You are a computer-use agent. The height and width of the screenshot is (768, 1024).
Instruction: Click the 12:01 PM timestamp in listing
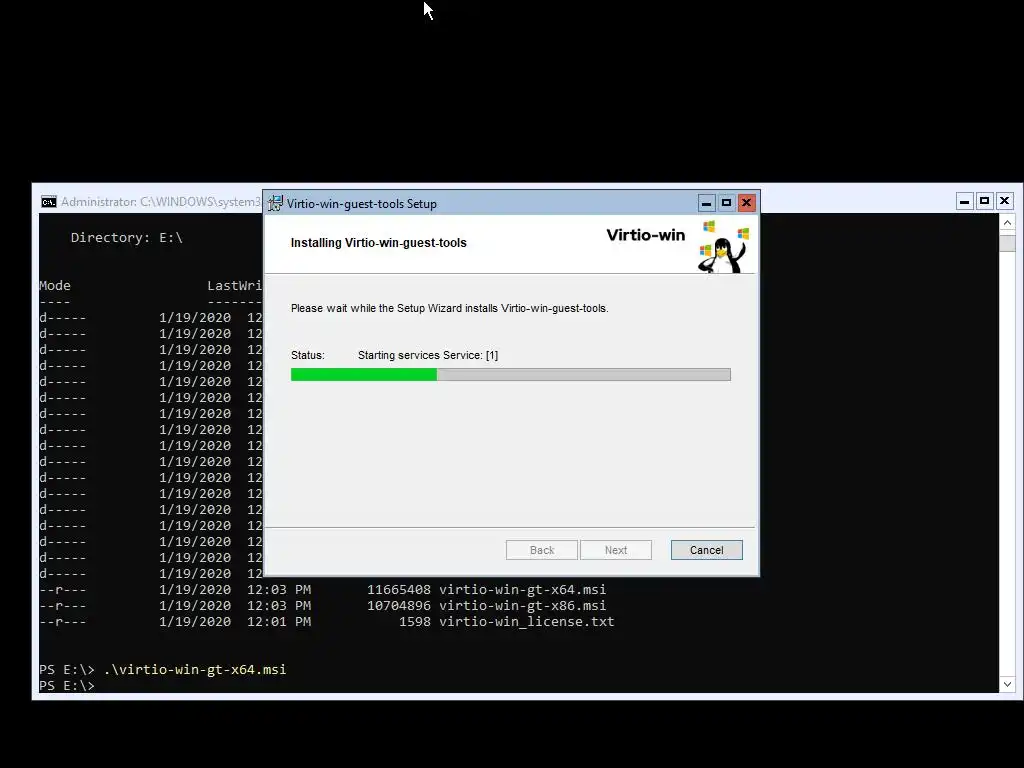pyautogui.click(x=279, y=622)
